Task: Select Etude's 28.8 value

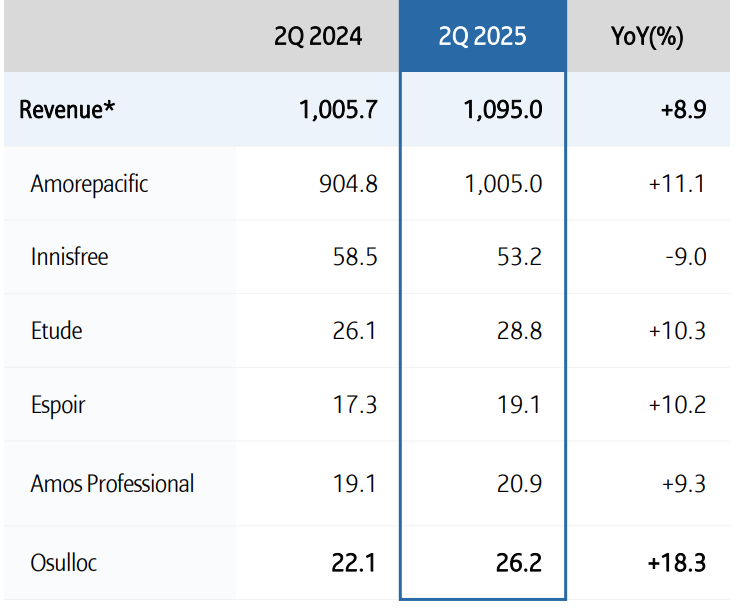Action: (x=520, y=330)
